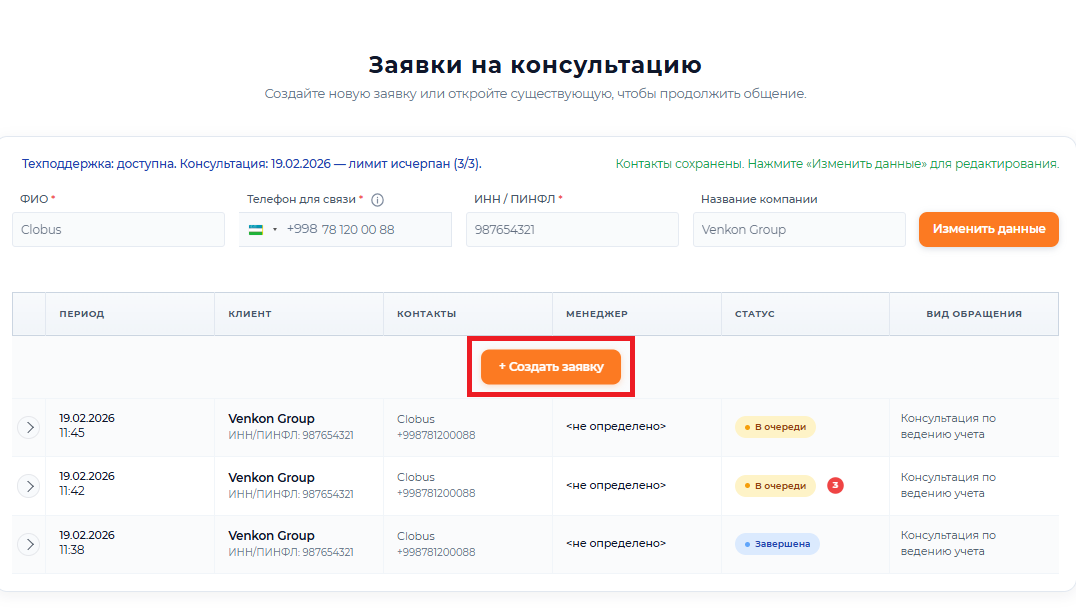Open Venkon Group request from 11:38

pos(271,536)
